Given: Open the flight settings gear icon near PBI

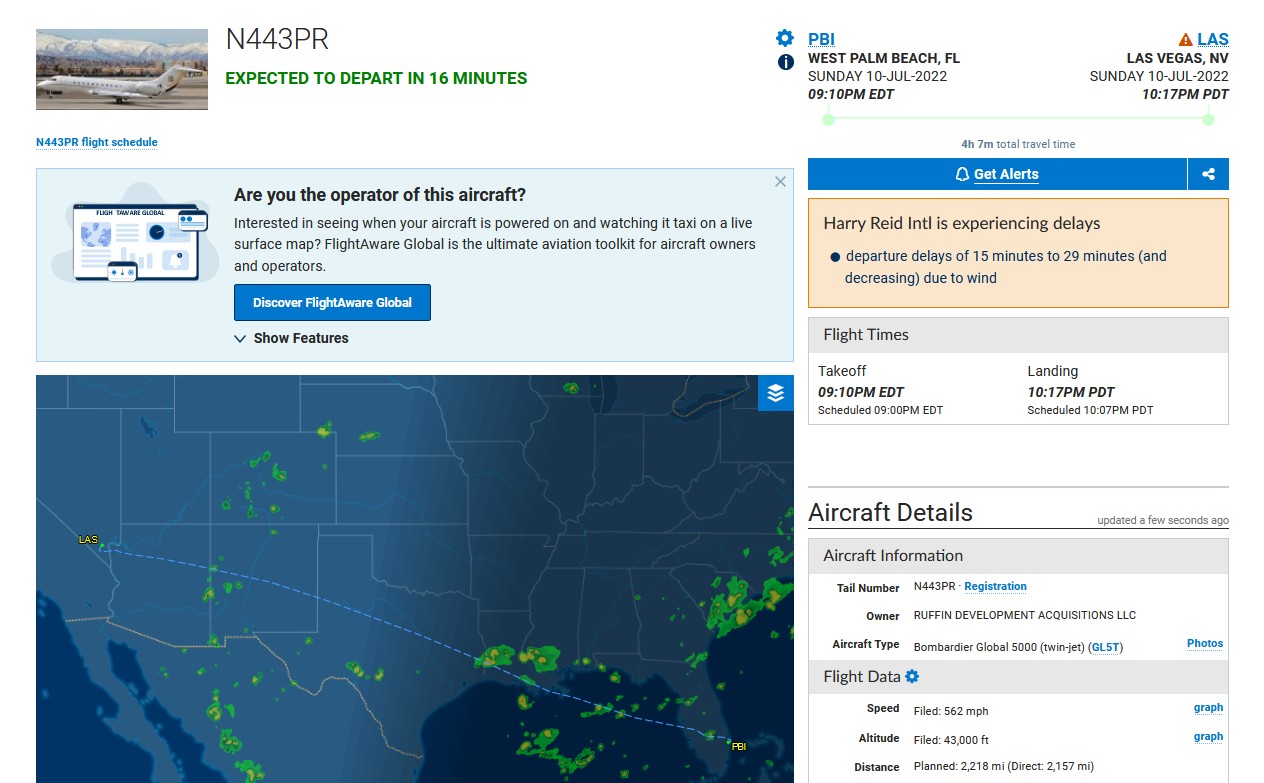Looking at the screenshot, I should click(x=785, y=38).
